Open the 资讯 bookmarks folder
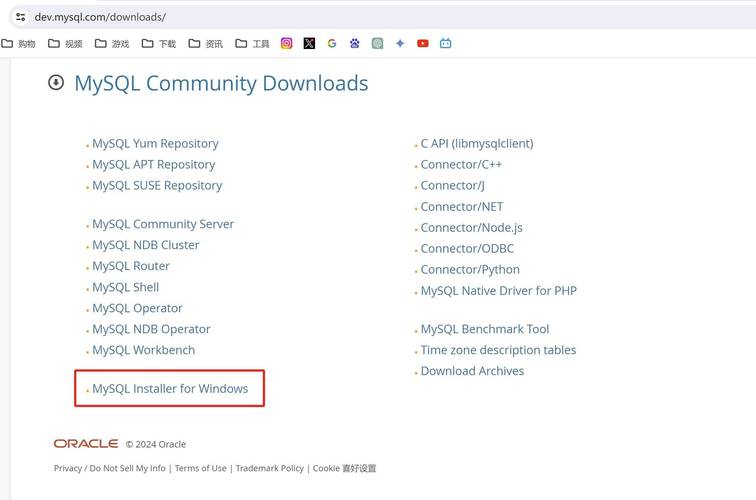 205,44
